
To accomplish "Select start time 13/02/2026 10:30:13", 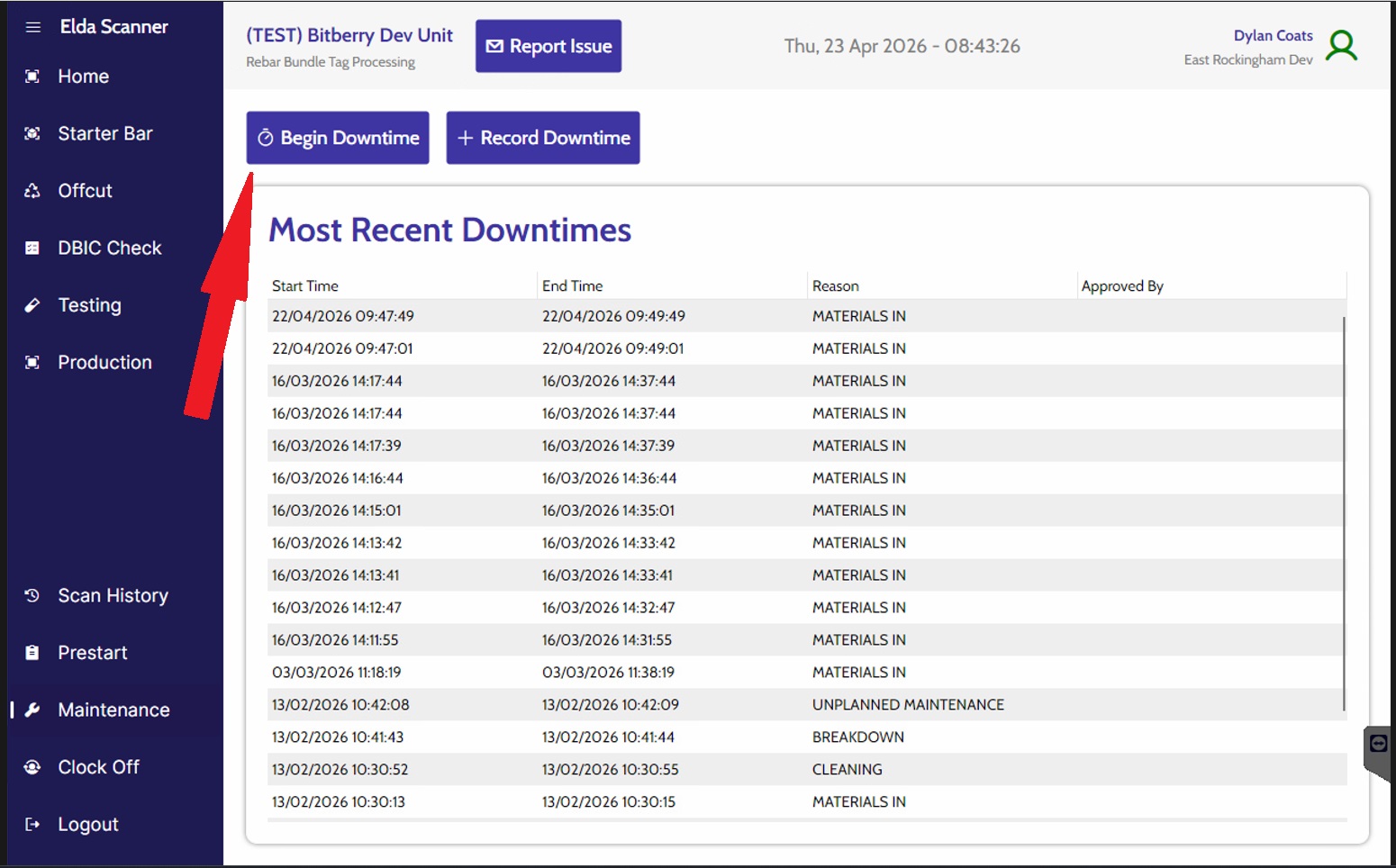I will pyautogui.click(x=339, y=802).
